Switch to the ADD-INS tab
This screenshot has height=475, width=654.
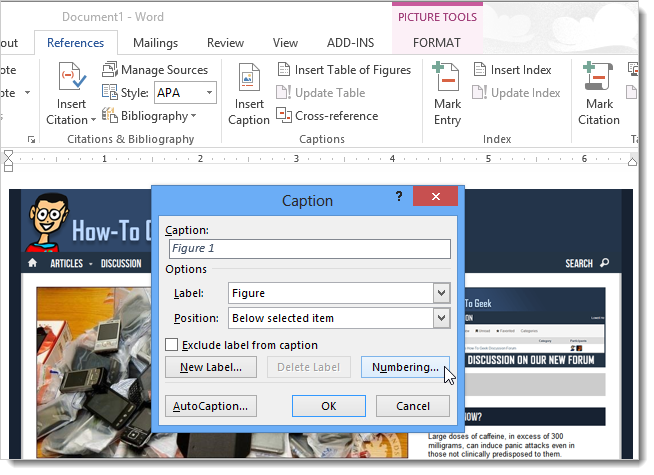pyautogui.click(x=350, y=43)
